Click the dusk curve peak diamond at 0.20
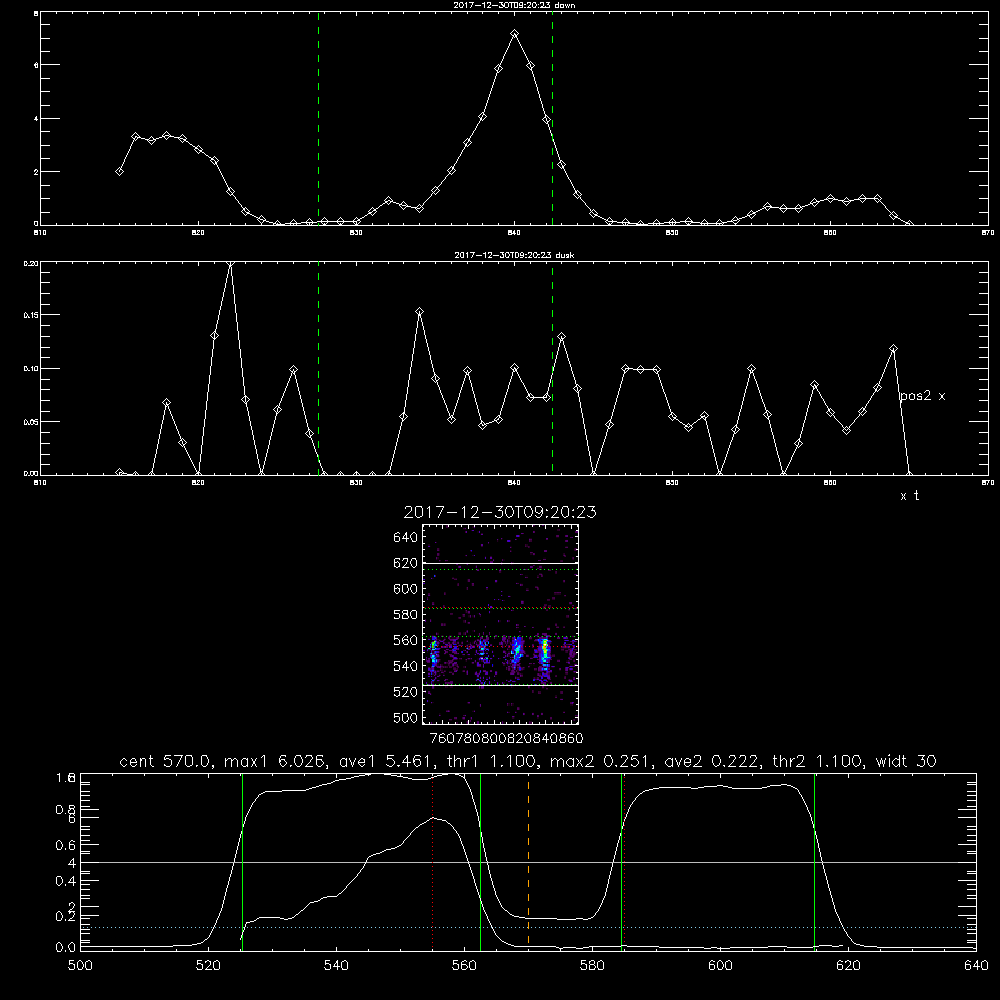The width and height of the screenshot is (1000, 1000). [230, 263]
